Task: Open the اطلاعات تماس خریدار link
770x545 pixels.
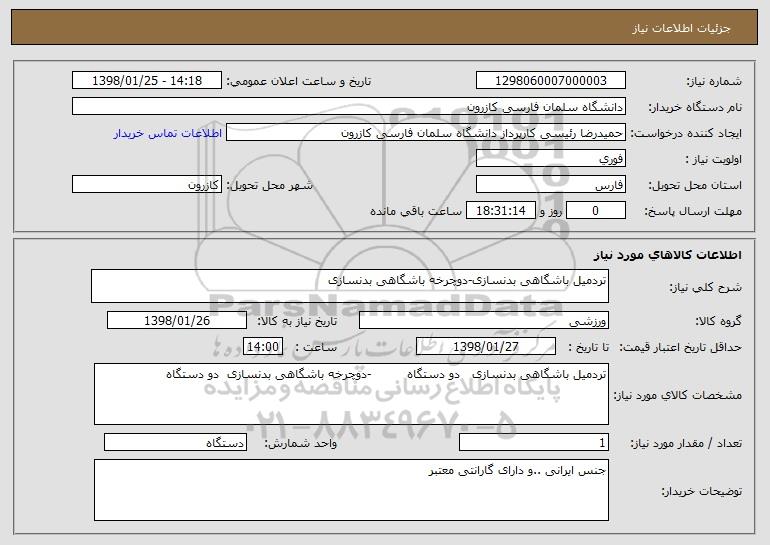Action: (x=168, y=133)
